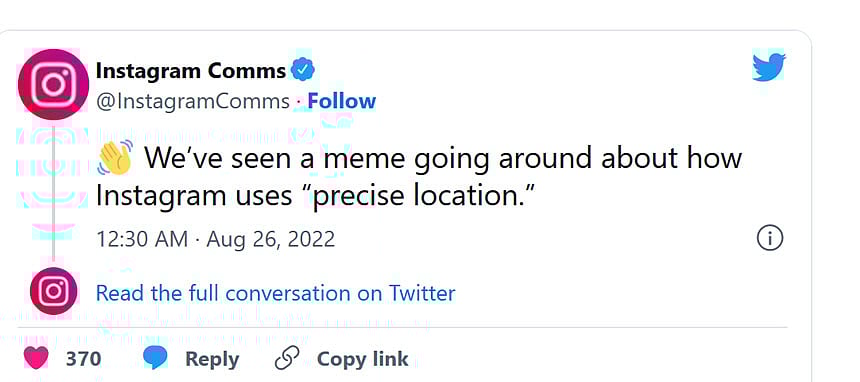Click the 370 likes count

(x=83, y=359)
